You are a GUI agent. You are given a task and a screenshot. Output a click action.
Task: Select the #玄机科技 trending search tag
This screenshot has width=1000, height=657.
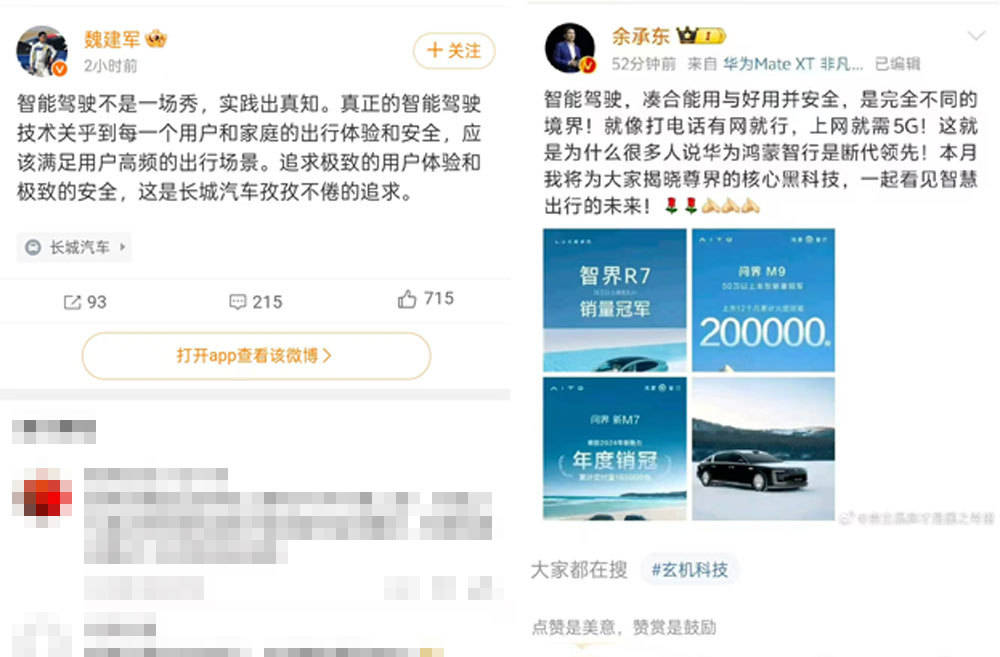tap(689, 570)
